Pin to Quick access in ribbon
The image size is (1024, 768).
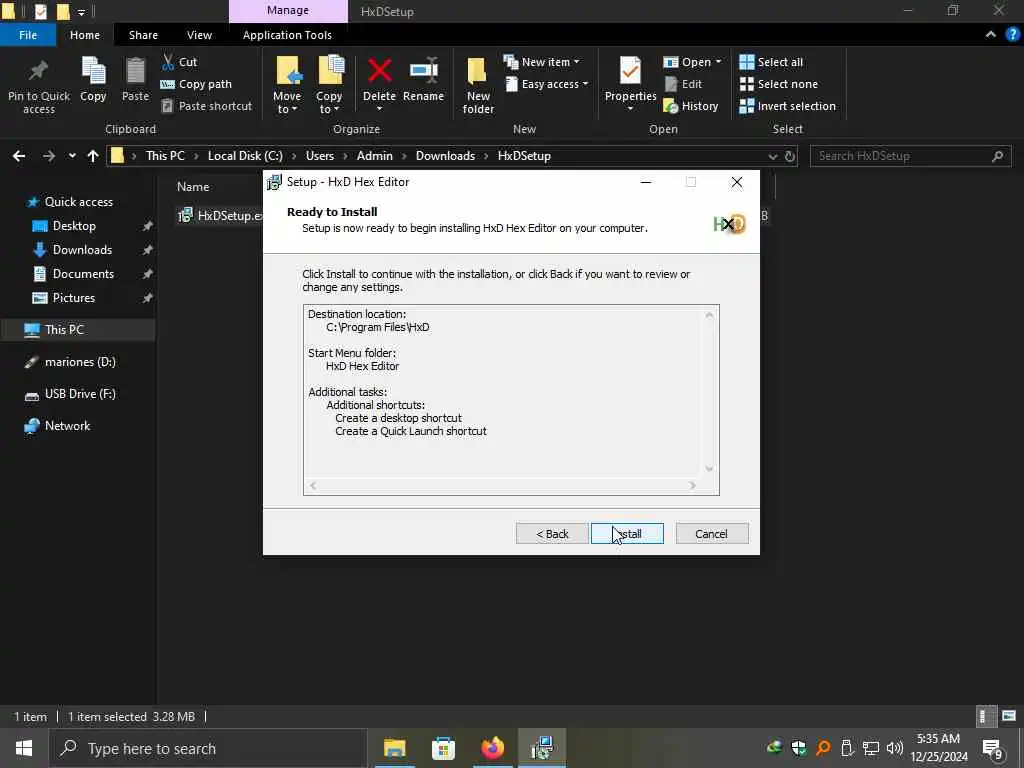pyautogui.click(x=39, y=86)
